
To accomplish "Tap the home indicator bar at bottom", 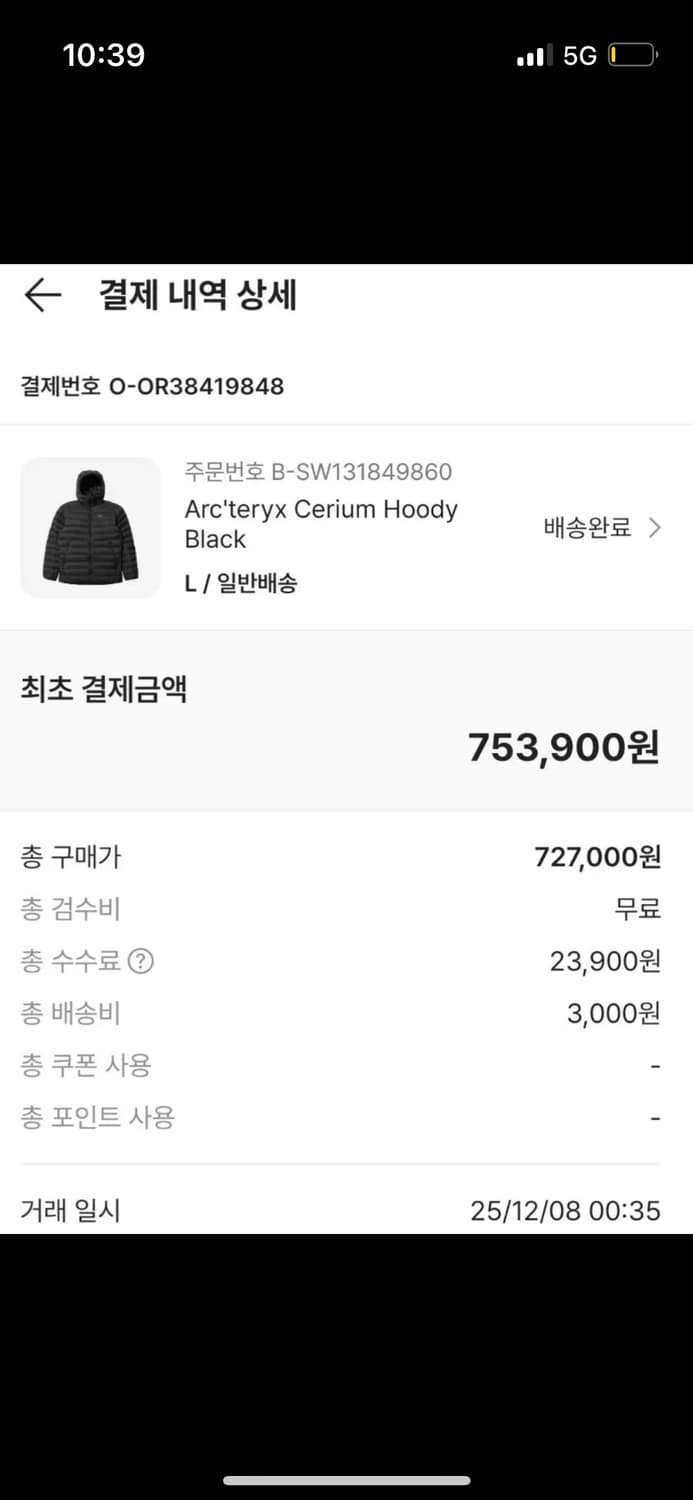I will 346,1480.
